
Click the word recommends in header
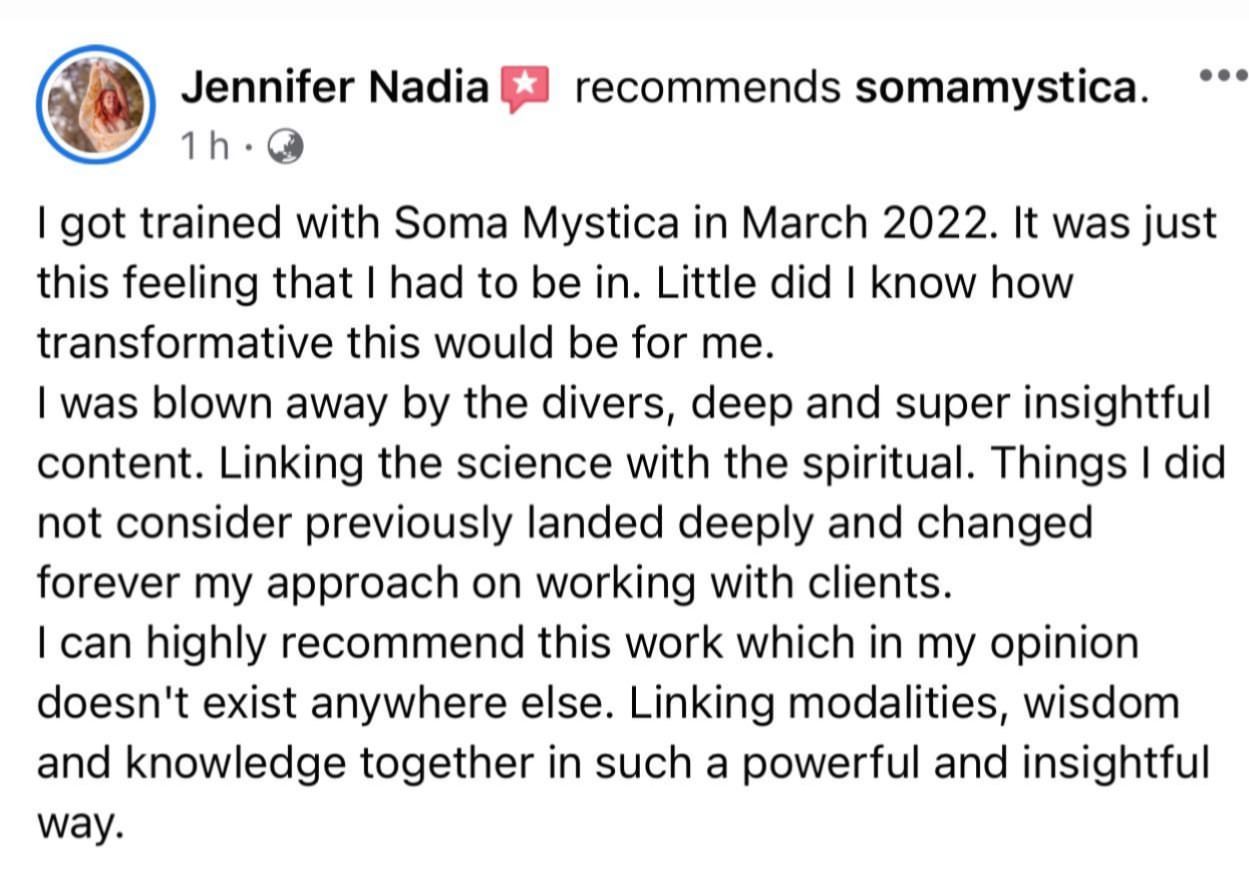pos(708,90)
